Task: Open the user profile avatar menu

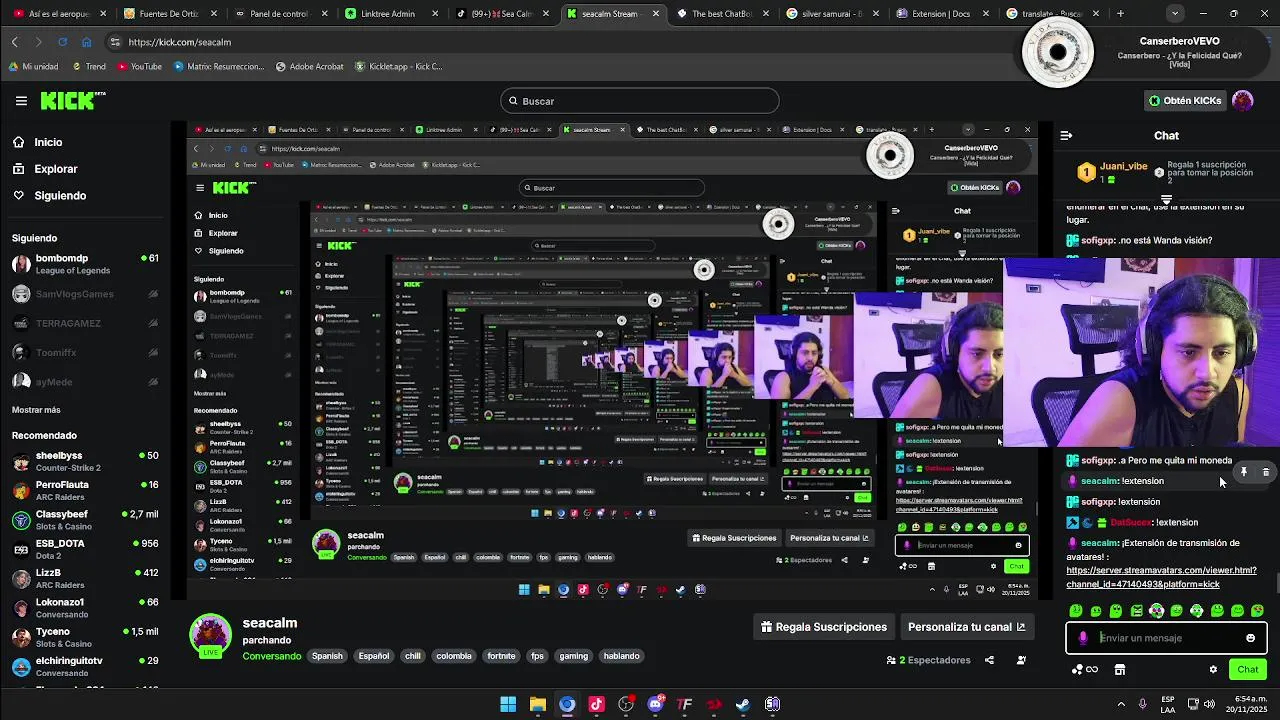Action: point(1243,101)
